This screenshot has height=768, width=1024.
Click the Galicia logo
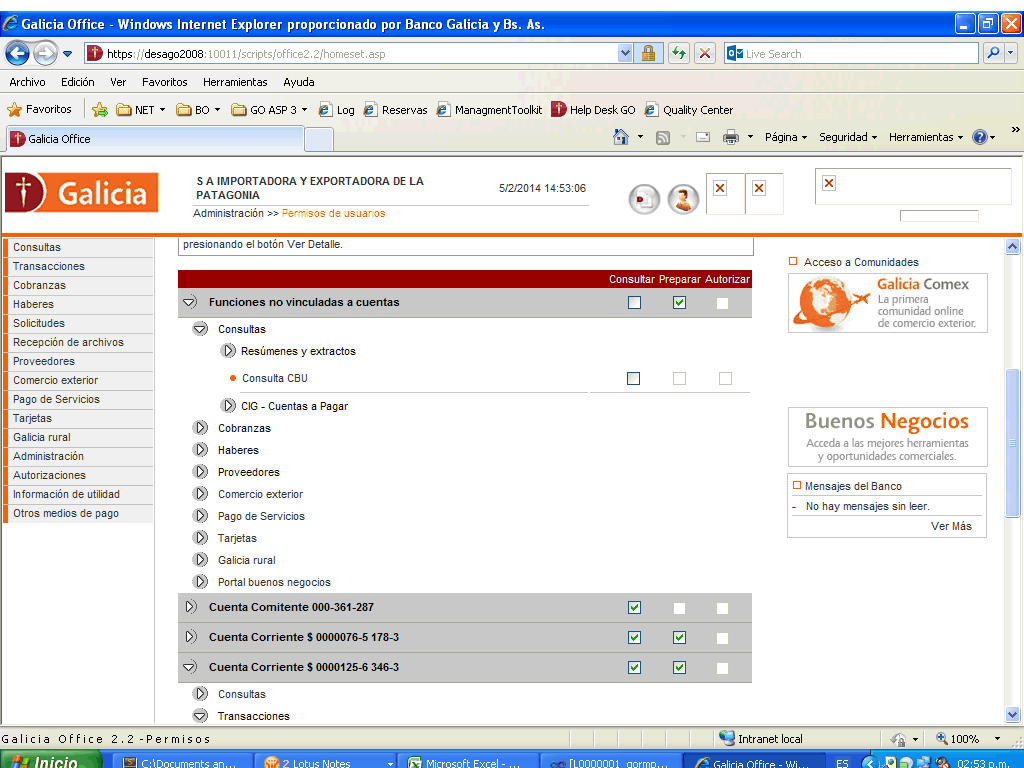coord(82,193)
